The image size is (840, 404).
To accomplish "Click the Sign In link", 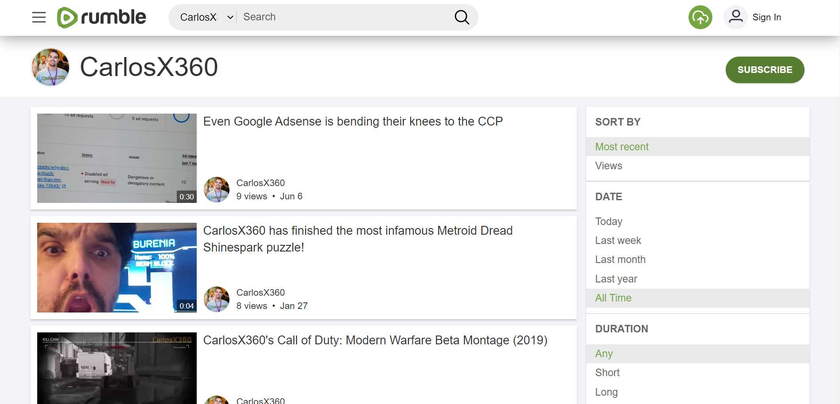I will coord(767,17).
